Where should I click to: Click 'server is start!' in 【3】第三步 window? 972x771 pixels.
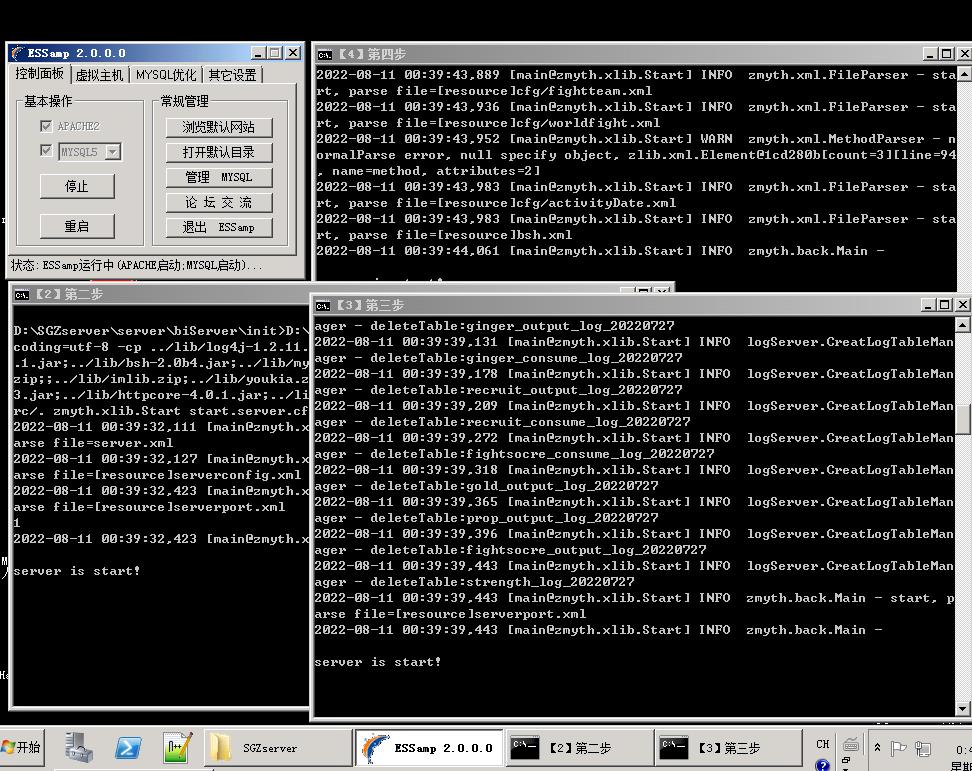(378, 662)
